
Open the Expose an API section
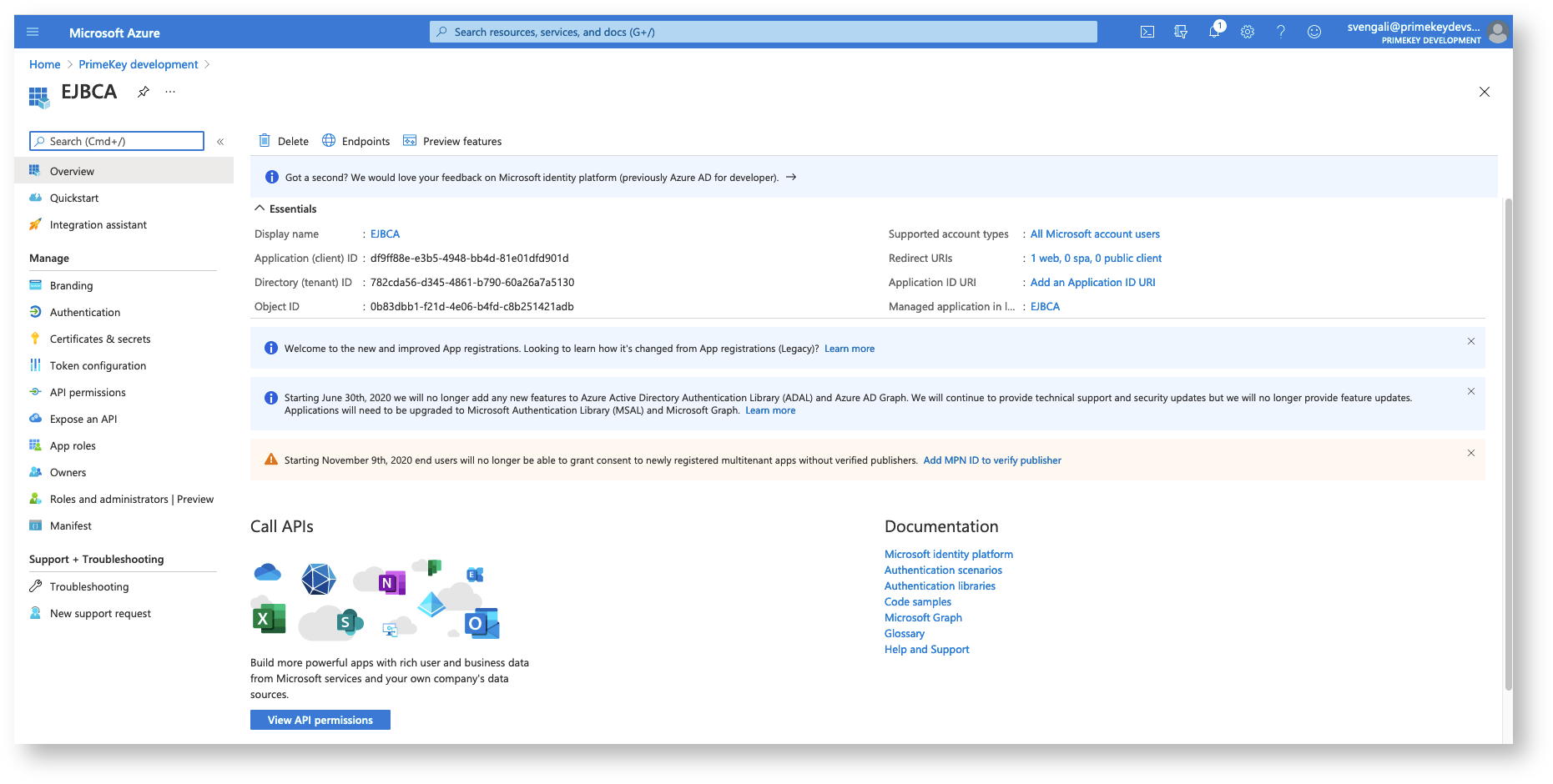coord(83,419)
